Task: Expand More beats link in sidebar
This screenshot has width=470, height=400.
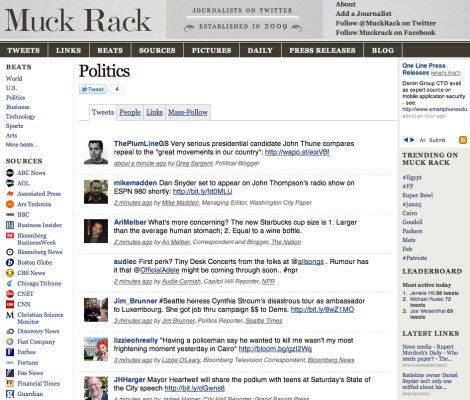Action: click(22, 145)
